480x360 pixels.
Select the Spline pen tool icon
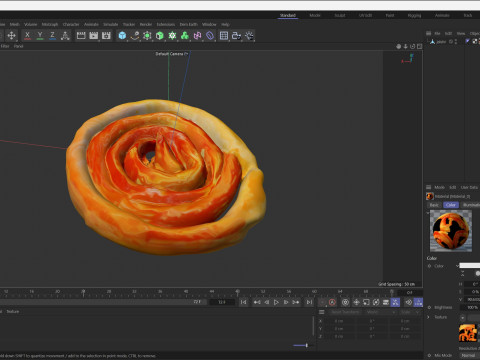(135, 35)
